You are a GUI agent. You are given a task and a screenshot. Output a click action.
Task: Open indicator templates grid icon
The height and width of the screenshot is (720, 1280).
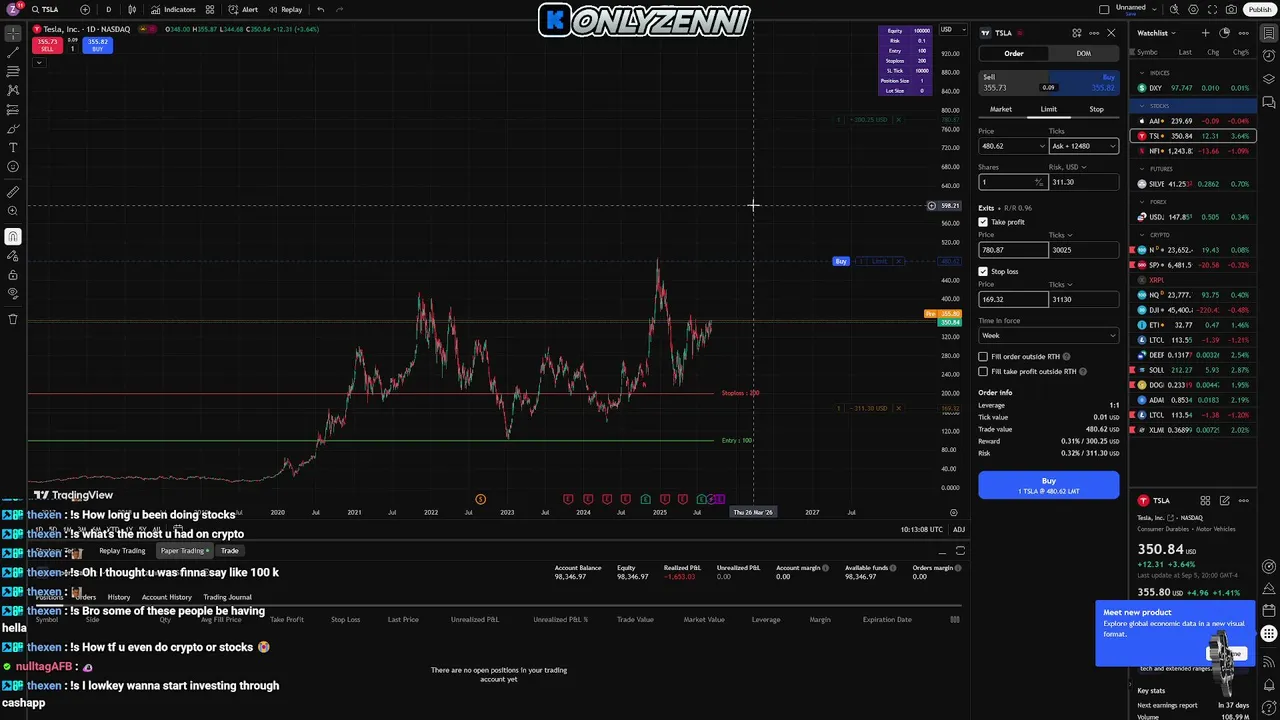pyautogui.click(x=210, y=10)
